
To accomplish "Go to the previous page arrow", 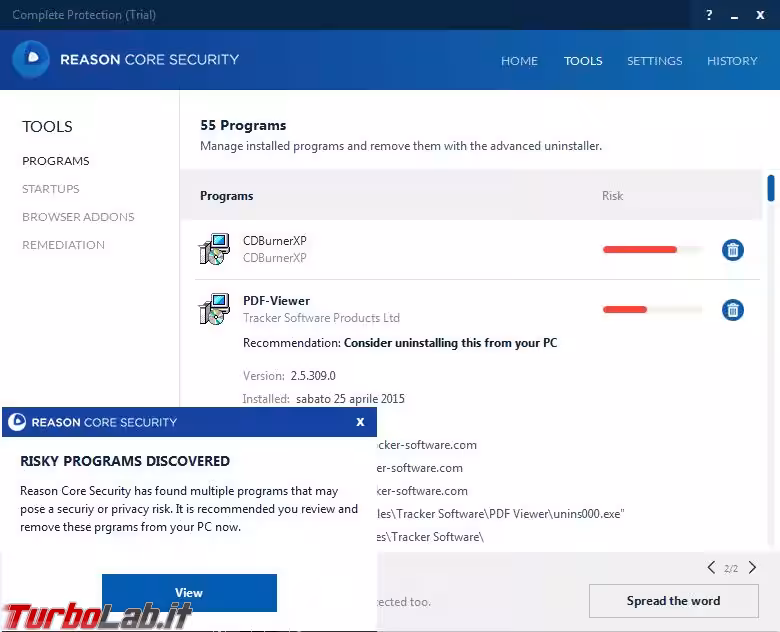I will click(711, 568).
